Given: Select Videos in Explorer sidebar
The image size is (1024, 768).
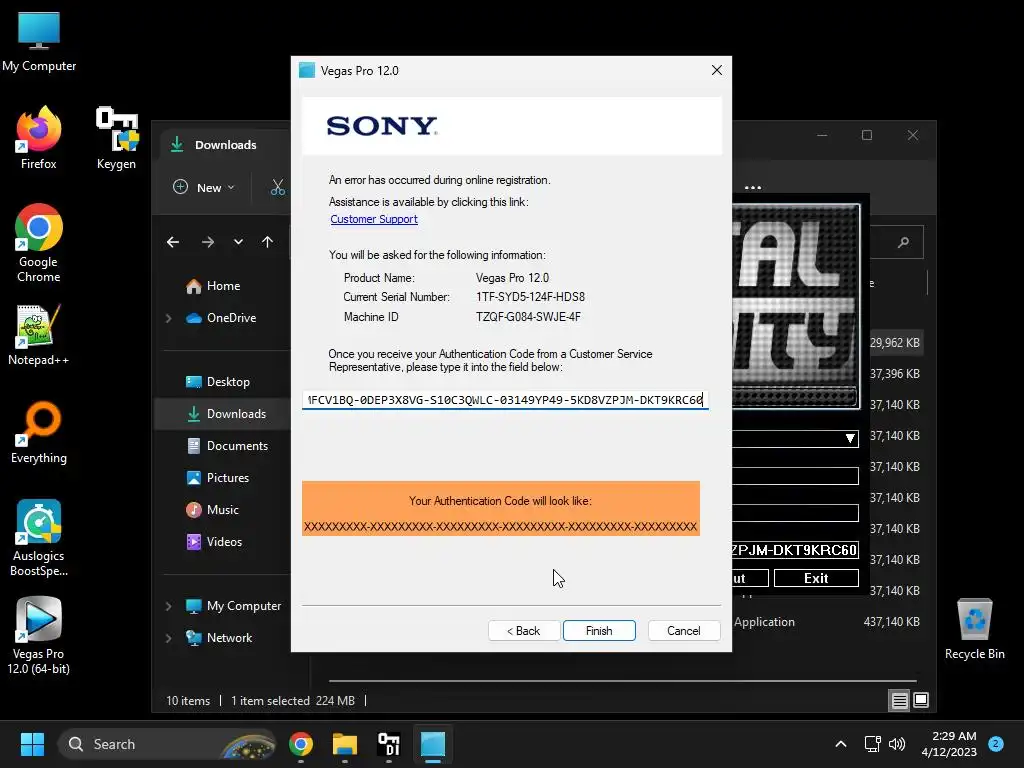Looking at the screenshot, I should [224, 542].
